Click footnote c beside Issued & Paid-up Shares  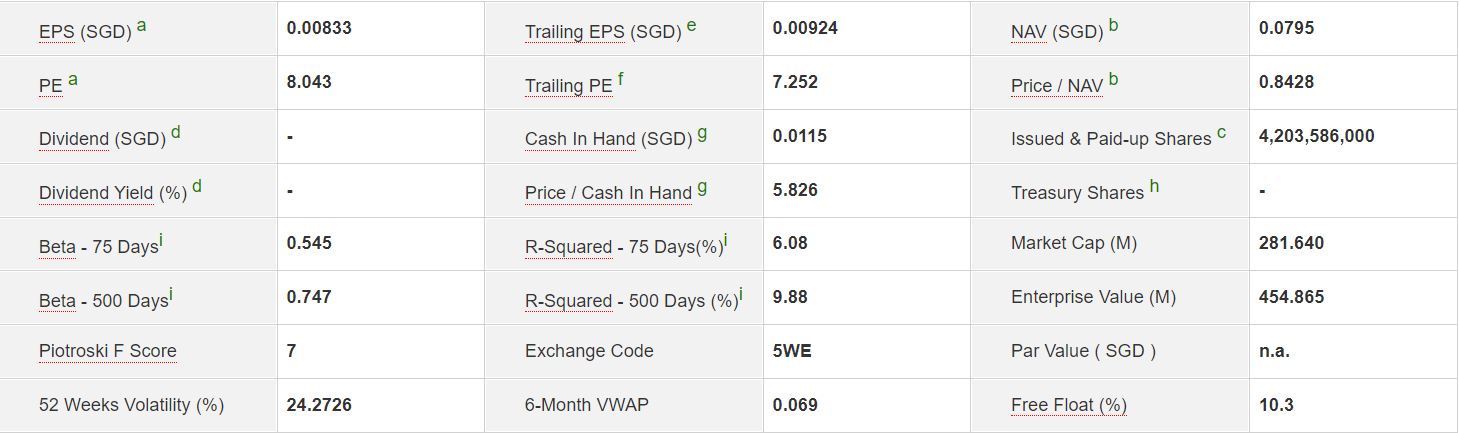tap(1222, 134)
